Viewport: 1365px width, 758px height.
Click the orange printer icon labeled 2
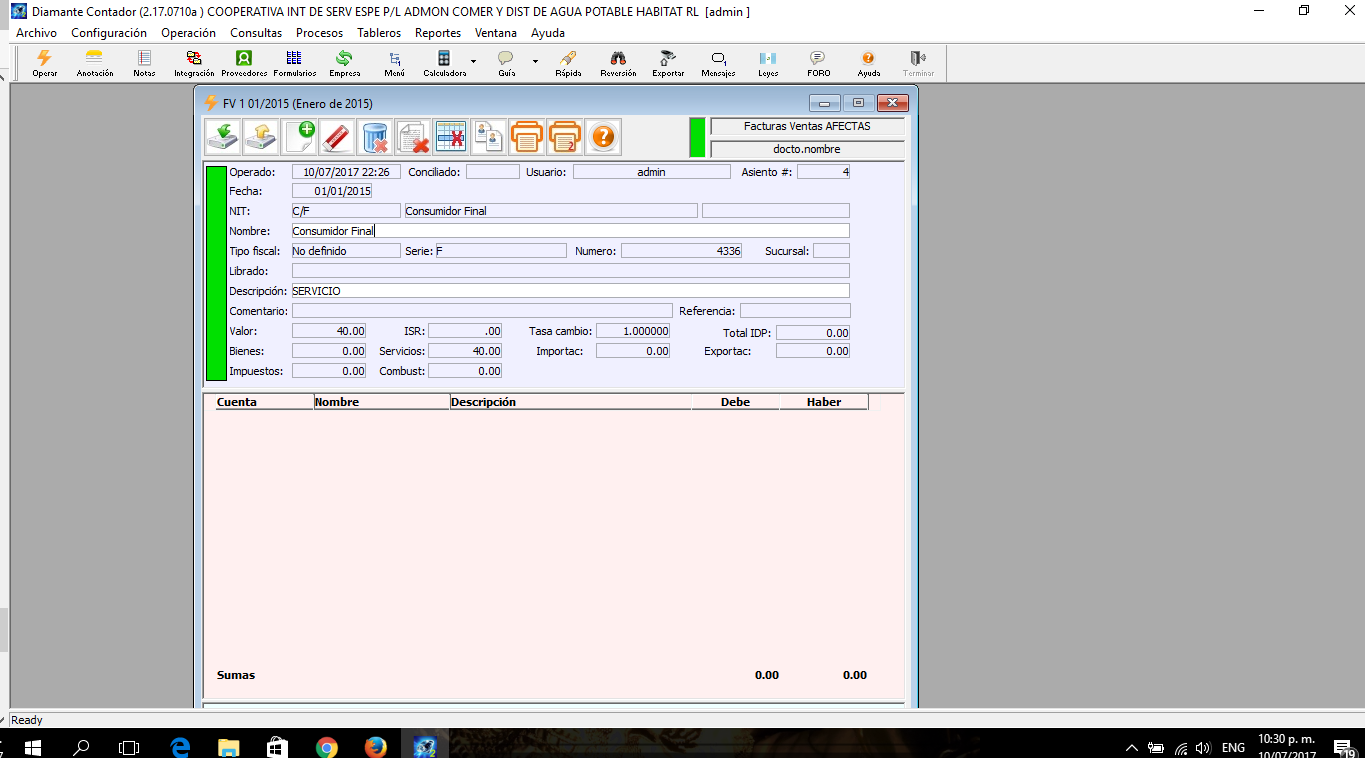tap(565, 136)
